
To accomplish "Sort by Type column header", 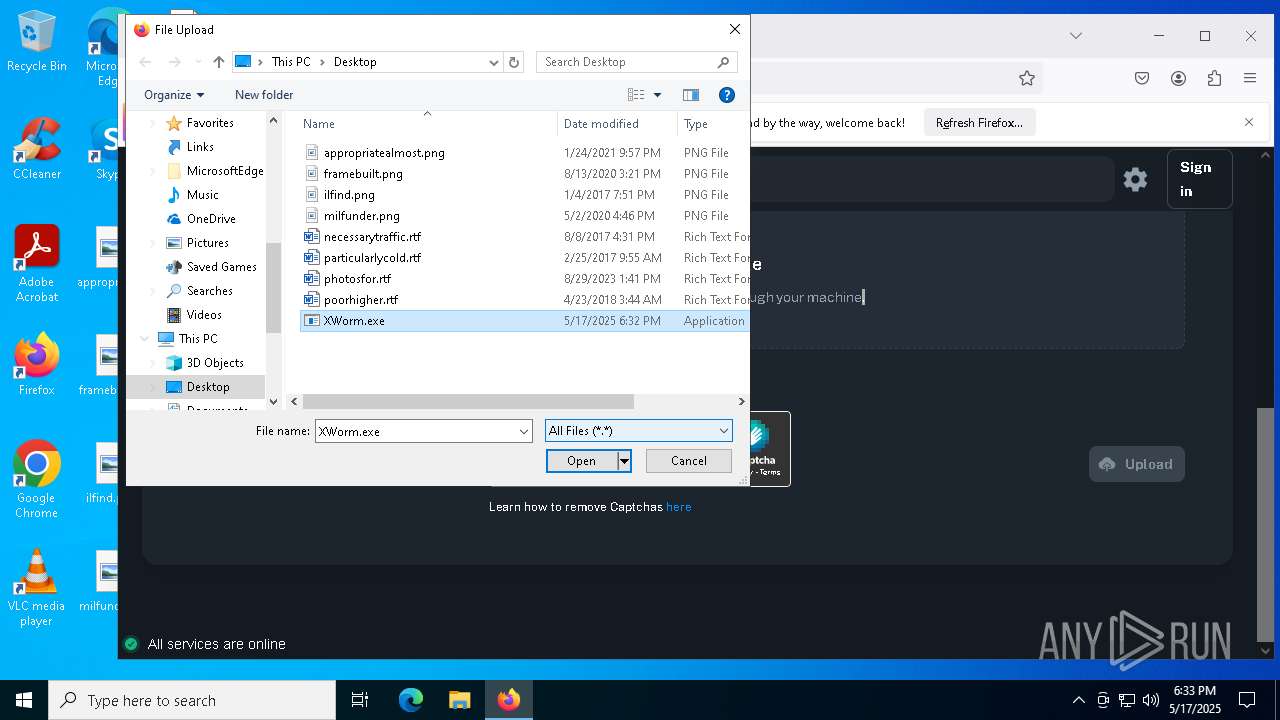I will click(x=713, y=124).
